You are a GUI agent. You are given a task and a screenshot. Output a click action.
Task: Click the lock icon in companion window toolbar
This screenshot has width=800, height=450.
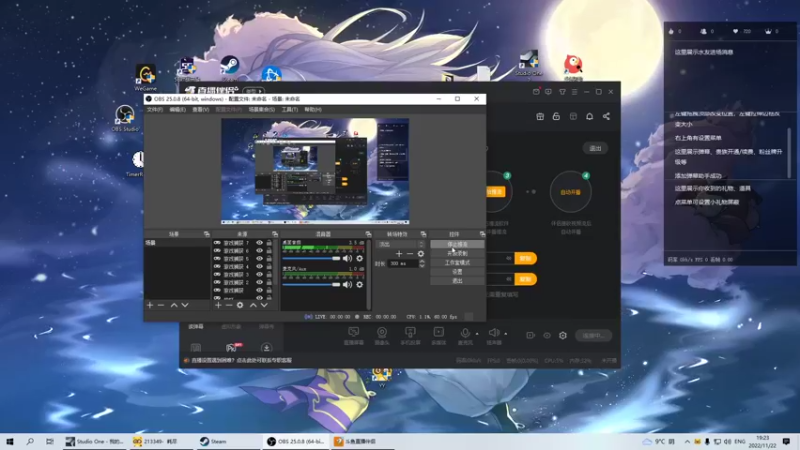click(556, 116)
